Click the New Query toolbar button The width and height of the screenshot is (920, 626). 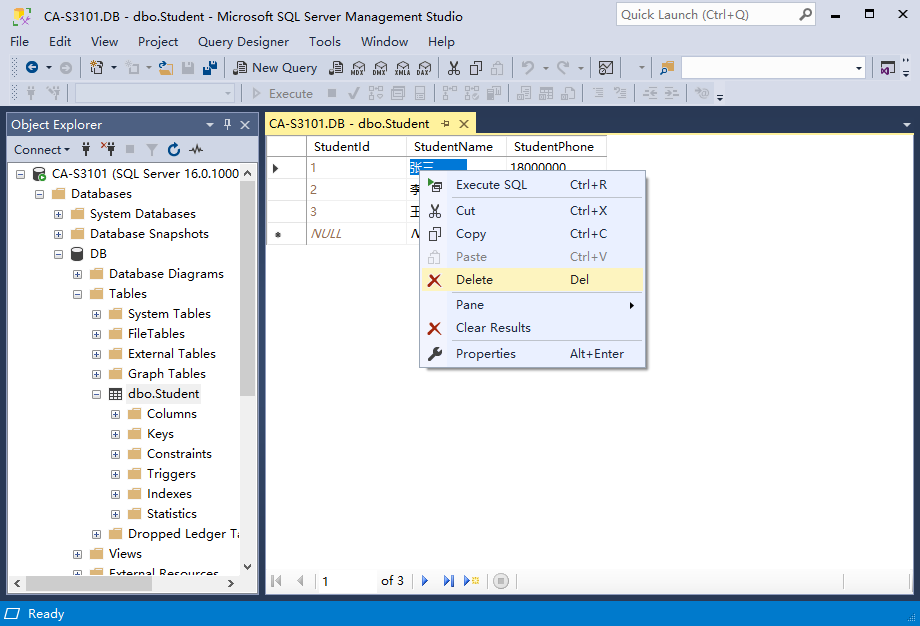pyautogui.click(x=276, y=68)
